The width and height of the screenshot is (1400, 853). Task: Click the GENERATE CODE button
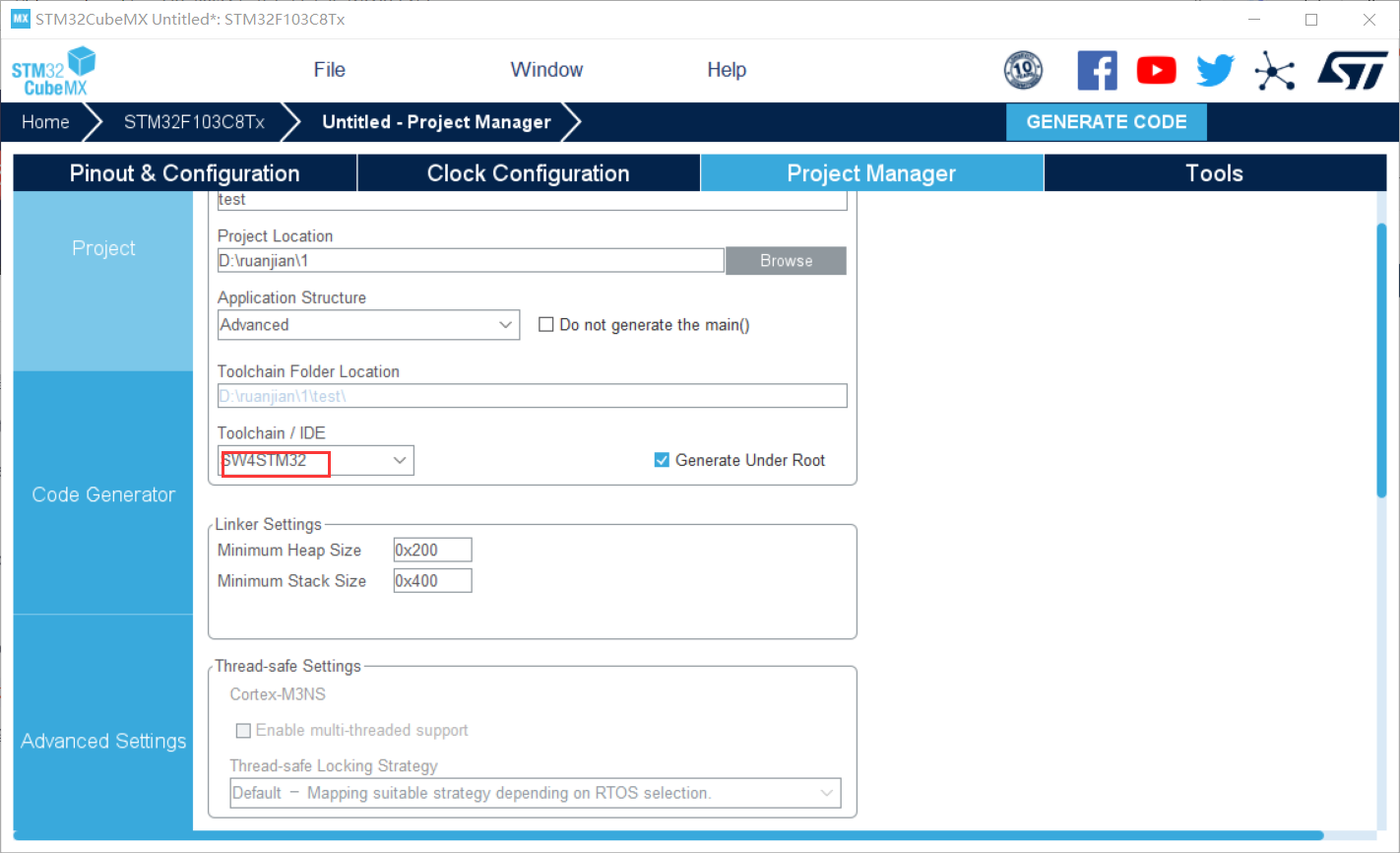[x=1107, y=122]
